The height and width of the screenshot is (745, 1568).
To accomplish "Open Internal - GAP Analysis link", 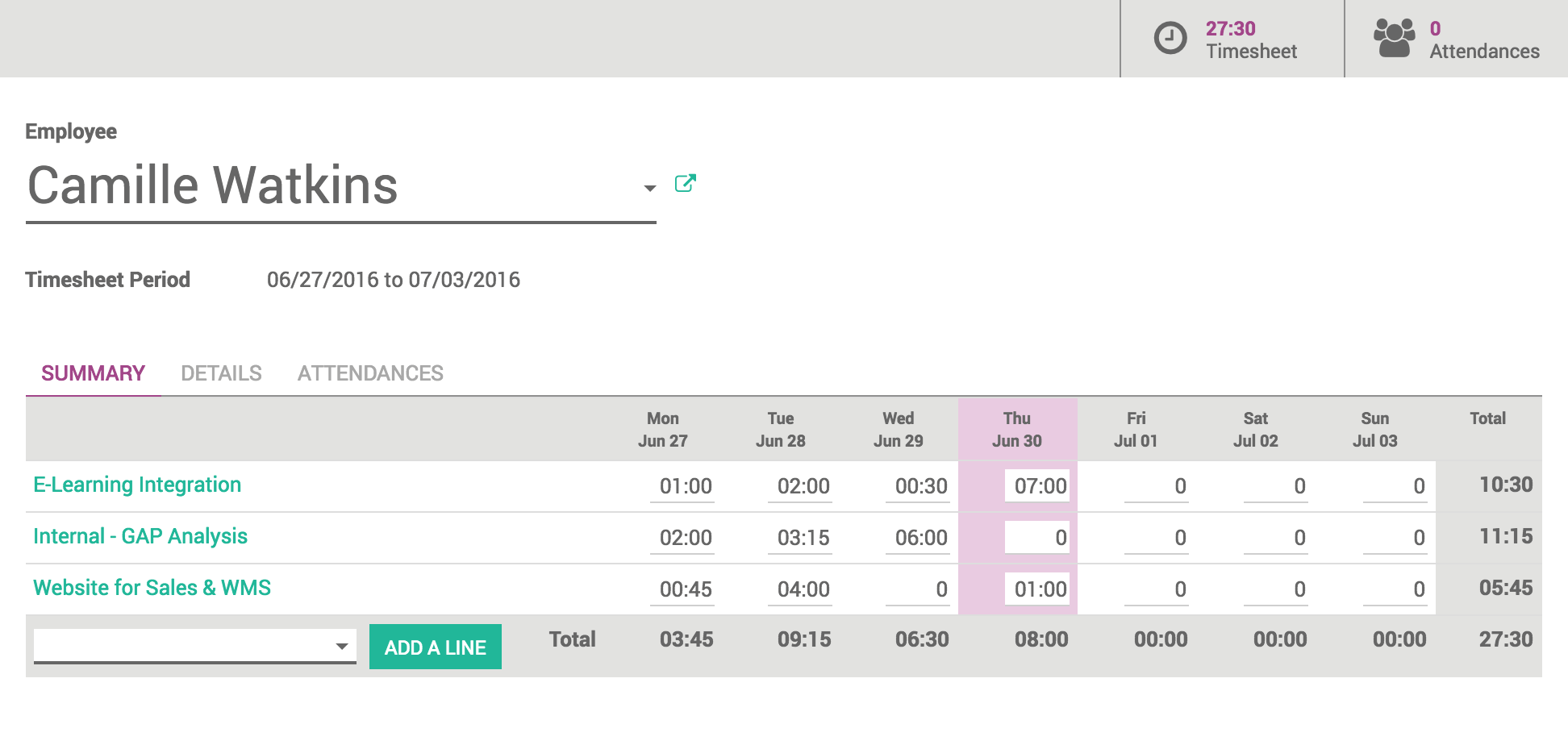I will point(140,536).
